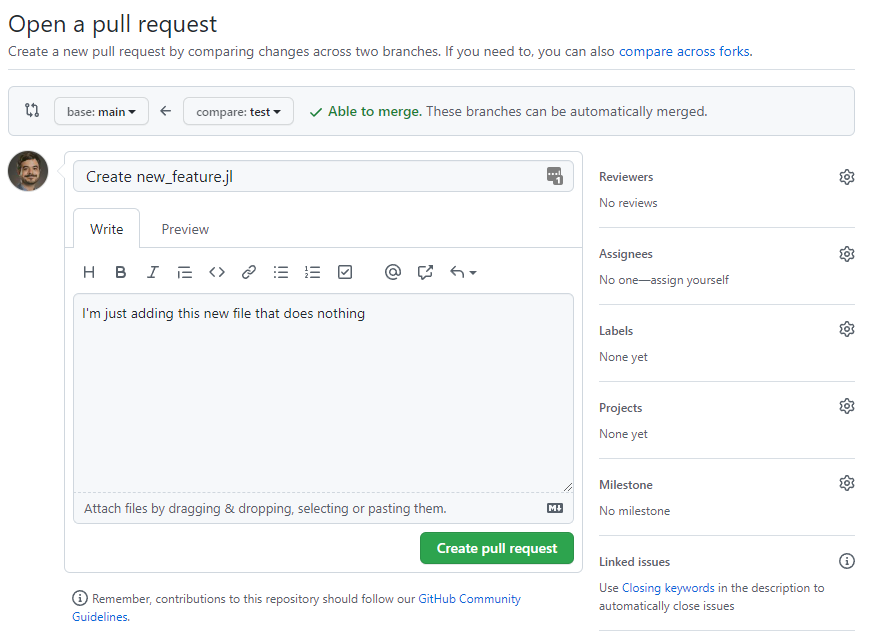
Task: Add a link using the chain icon
Action: click(x=249, y=272)
